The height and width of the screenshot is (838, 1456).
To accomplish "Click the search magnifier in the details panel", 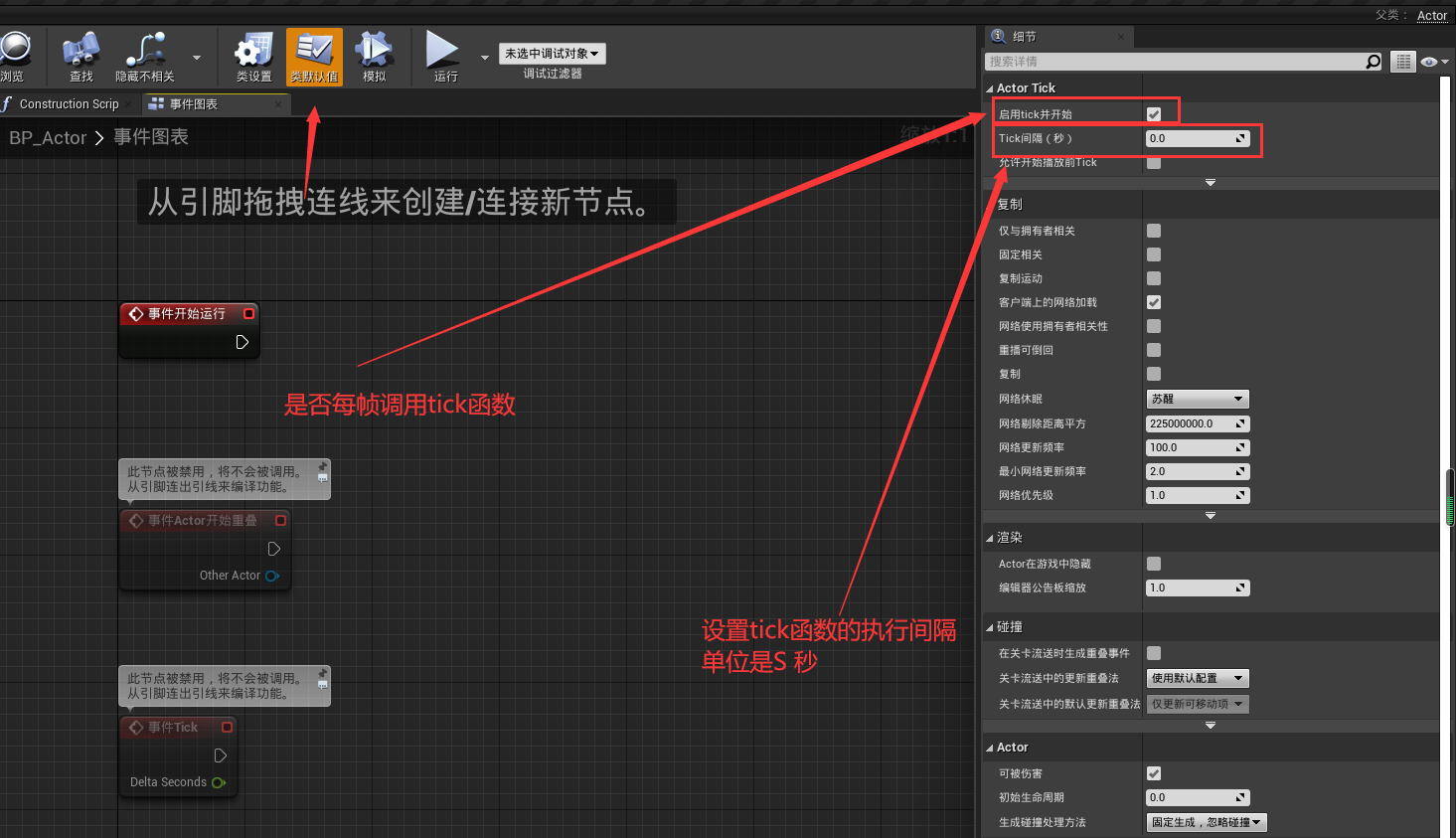I will click(1373, 62).
